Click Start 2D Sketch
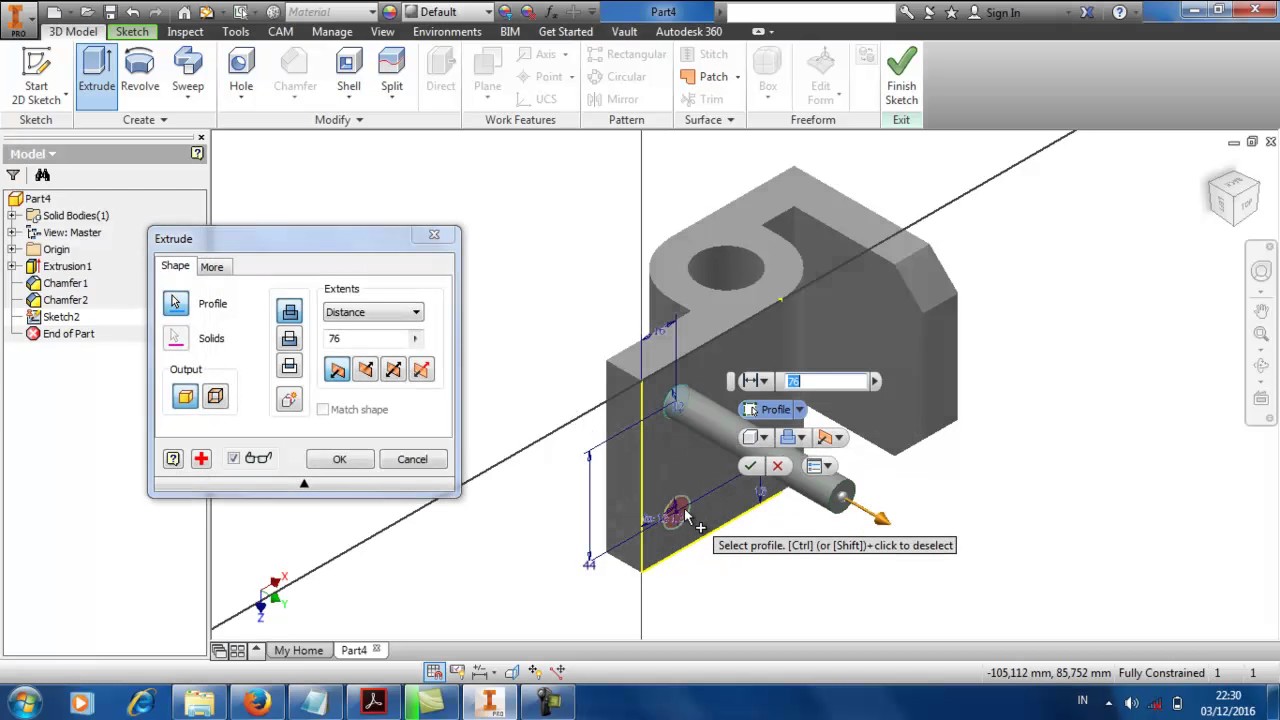 [x=36, y=77]
